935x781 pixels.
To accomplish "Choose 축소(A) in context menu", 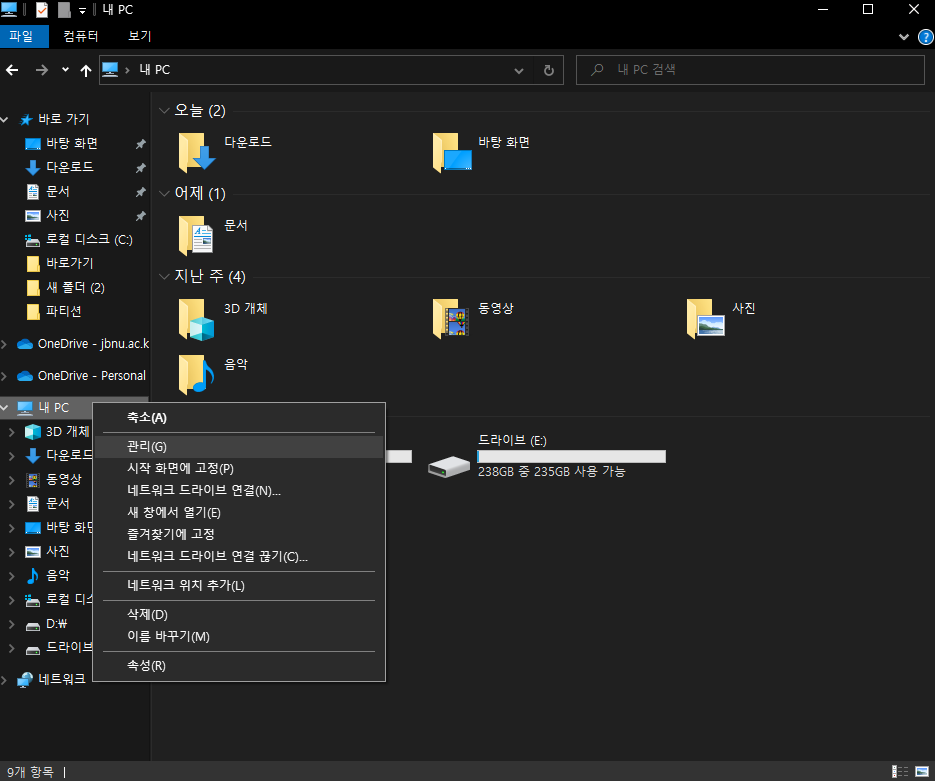I will coord(239,418).
